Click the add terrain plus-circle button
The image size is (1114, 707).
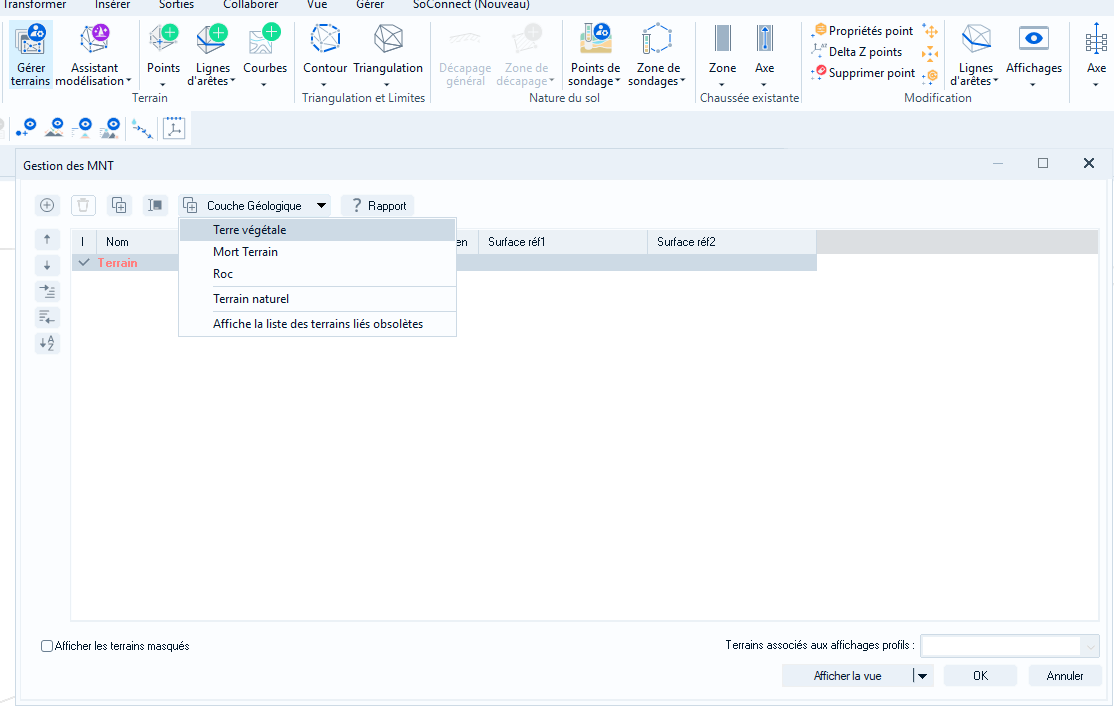click(x=47, y=205)
